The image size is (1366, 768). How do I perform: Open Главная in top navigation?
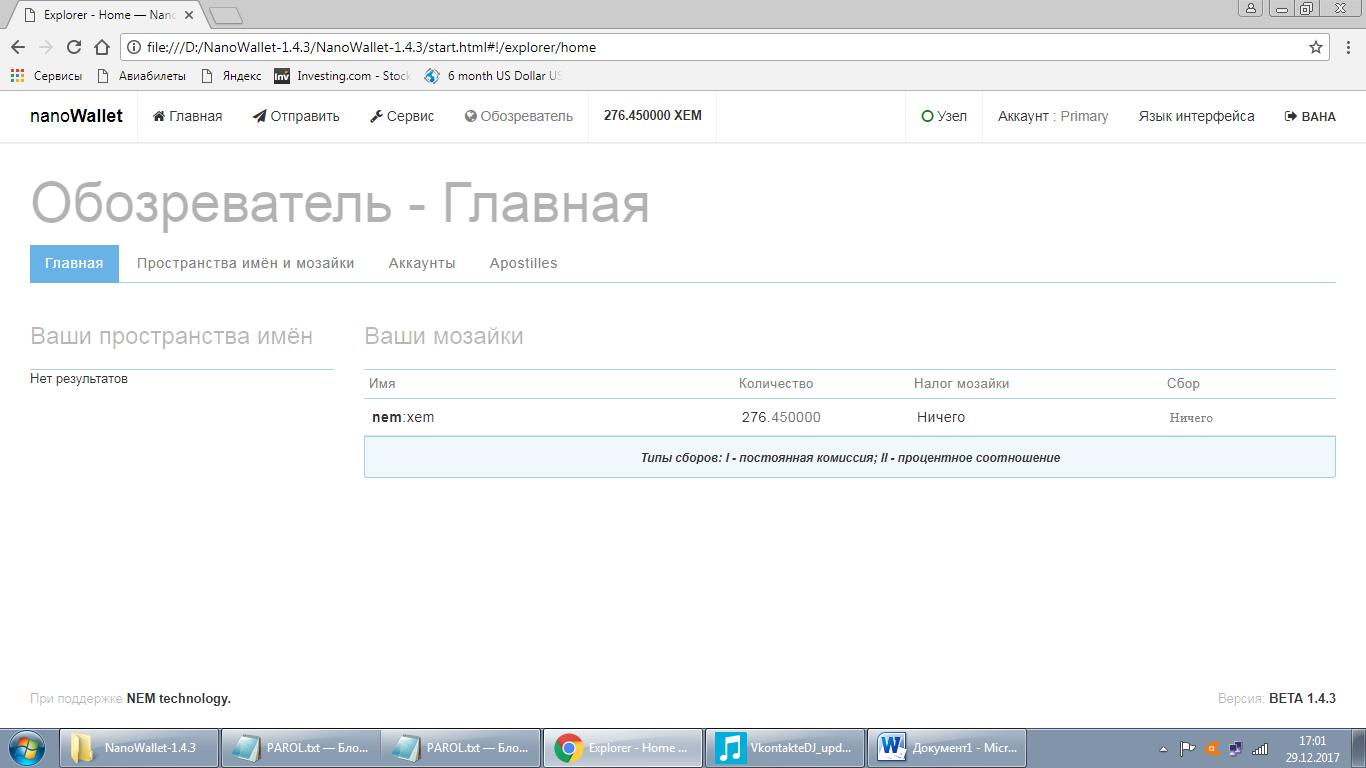pyautogui.click(x=187, y=116)
